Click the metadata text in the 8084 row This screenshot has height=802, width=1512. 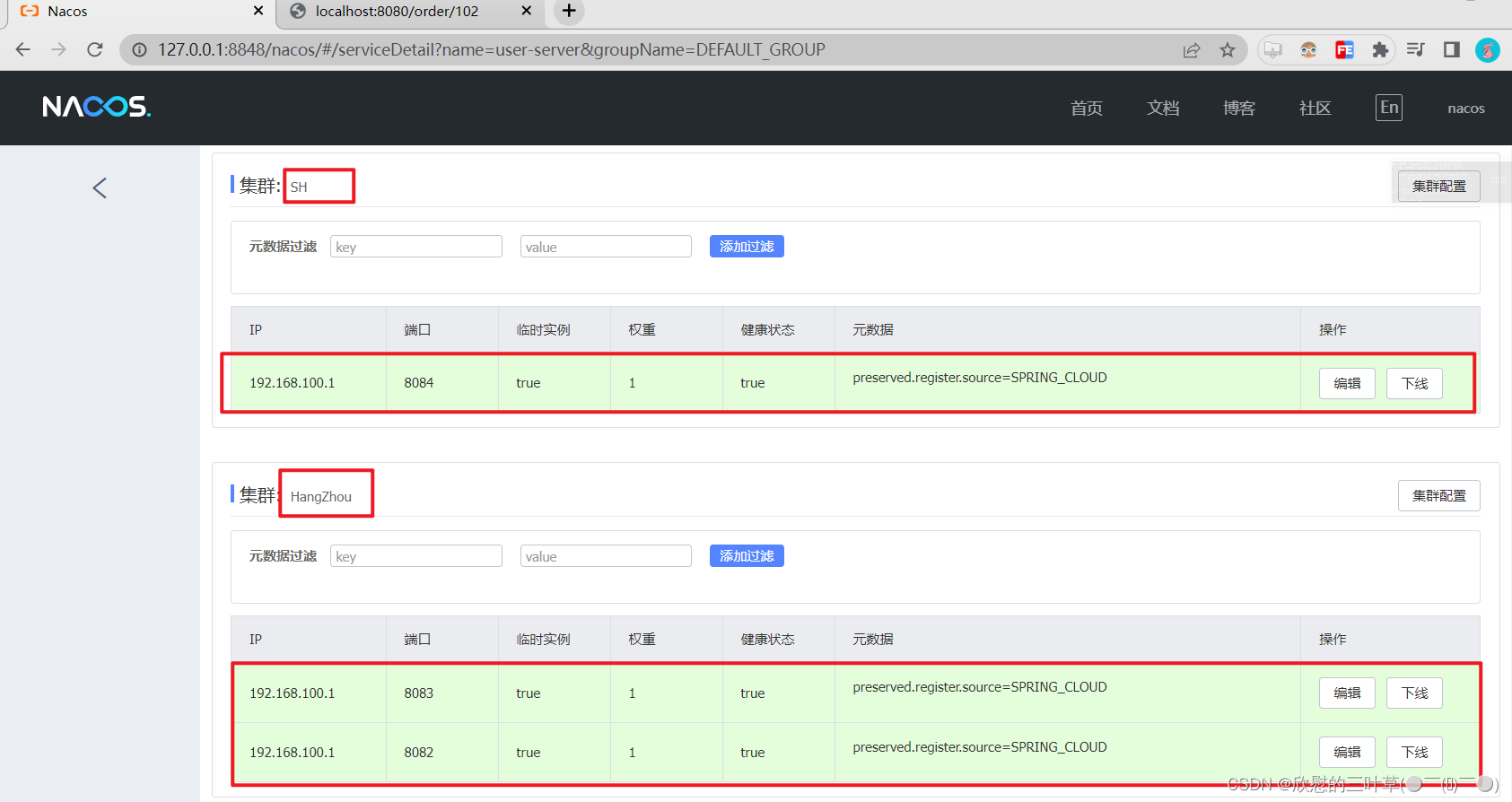click(980, 378)
